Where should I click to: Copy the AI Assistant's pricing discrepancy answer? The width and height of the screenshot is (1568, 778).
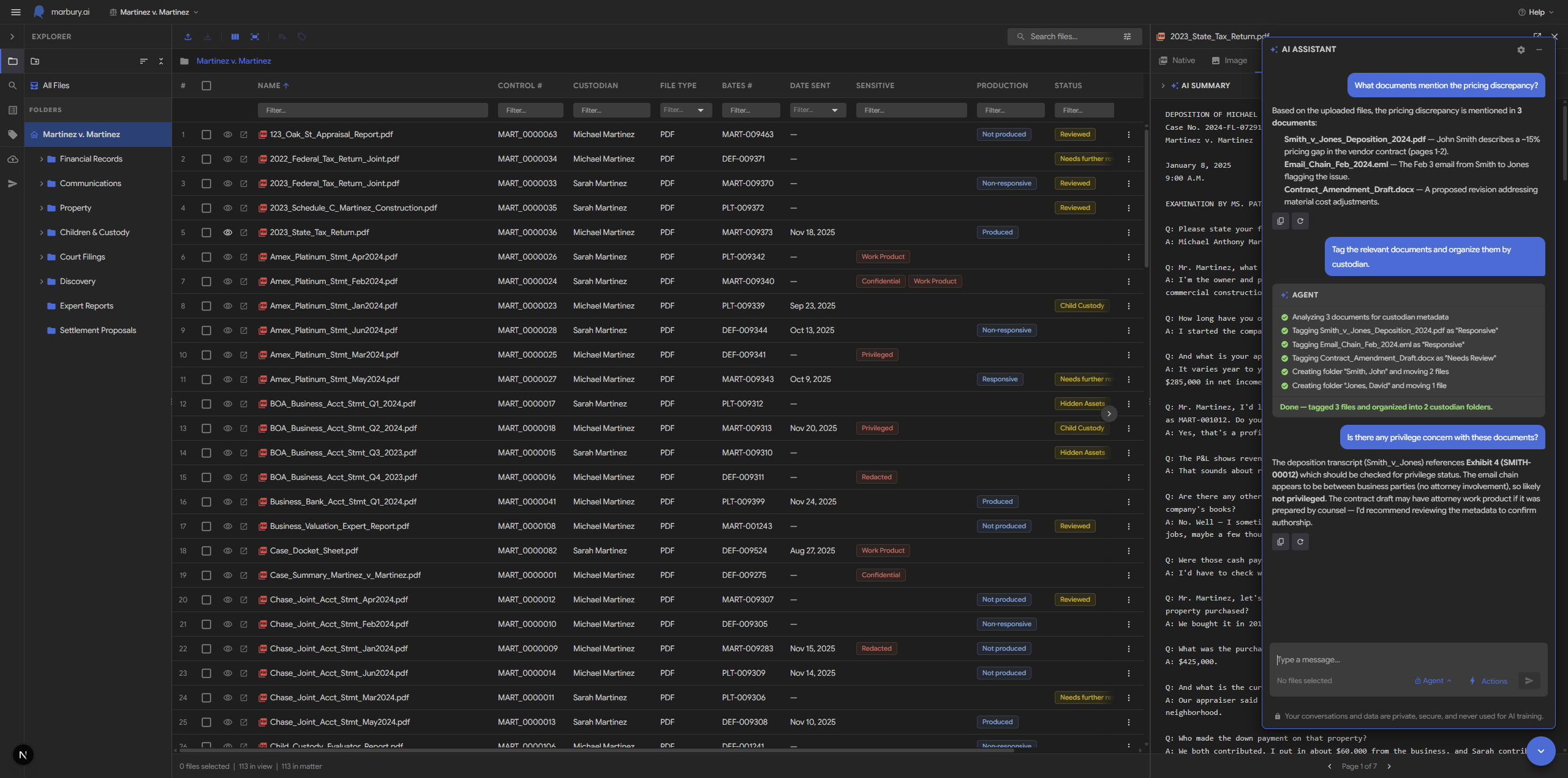(1280, 221)
